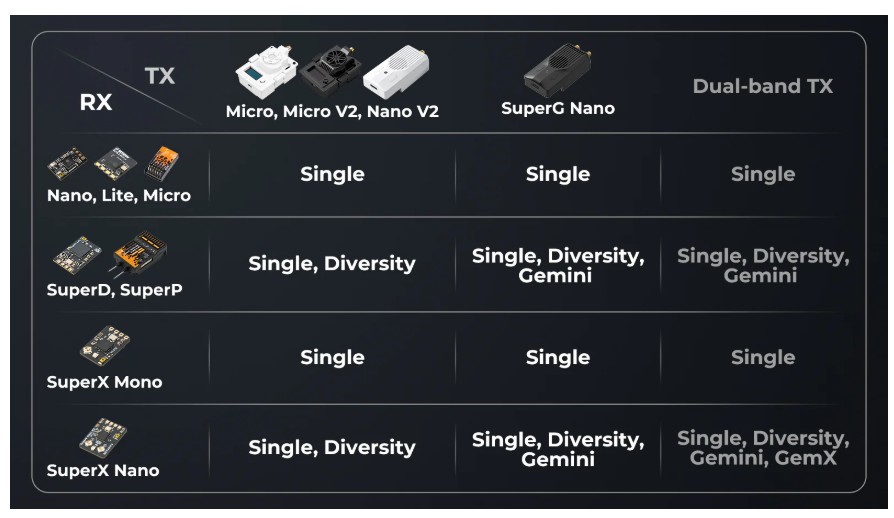Select the TX header label
The image size is (894, 518).
pyautogui.click(x=160, y=76)
